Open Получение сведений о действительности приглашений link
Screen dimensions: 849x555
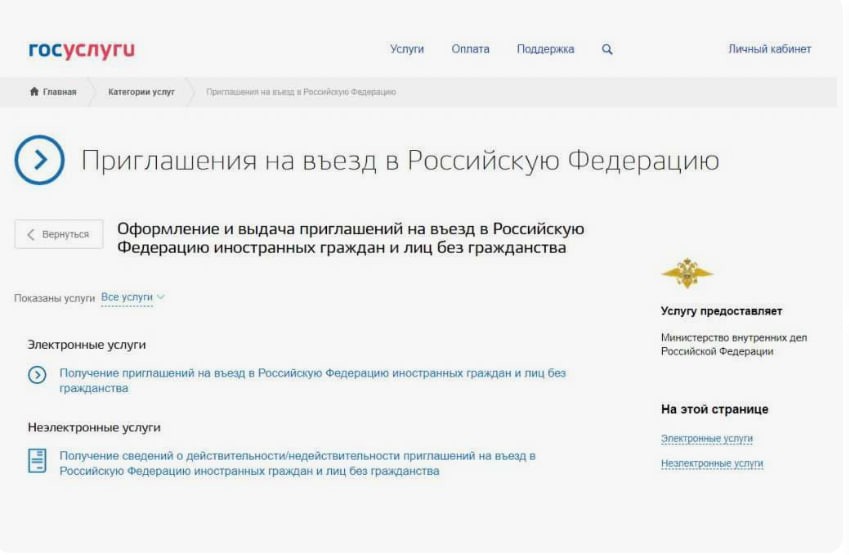(297, 456)
